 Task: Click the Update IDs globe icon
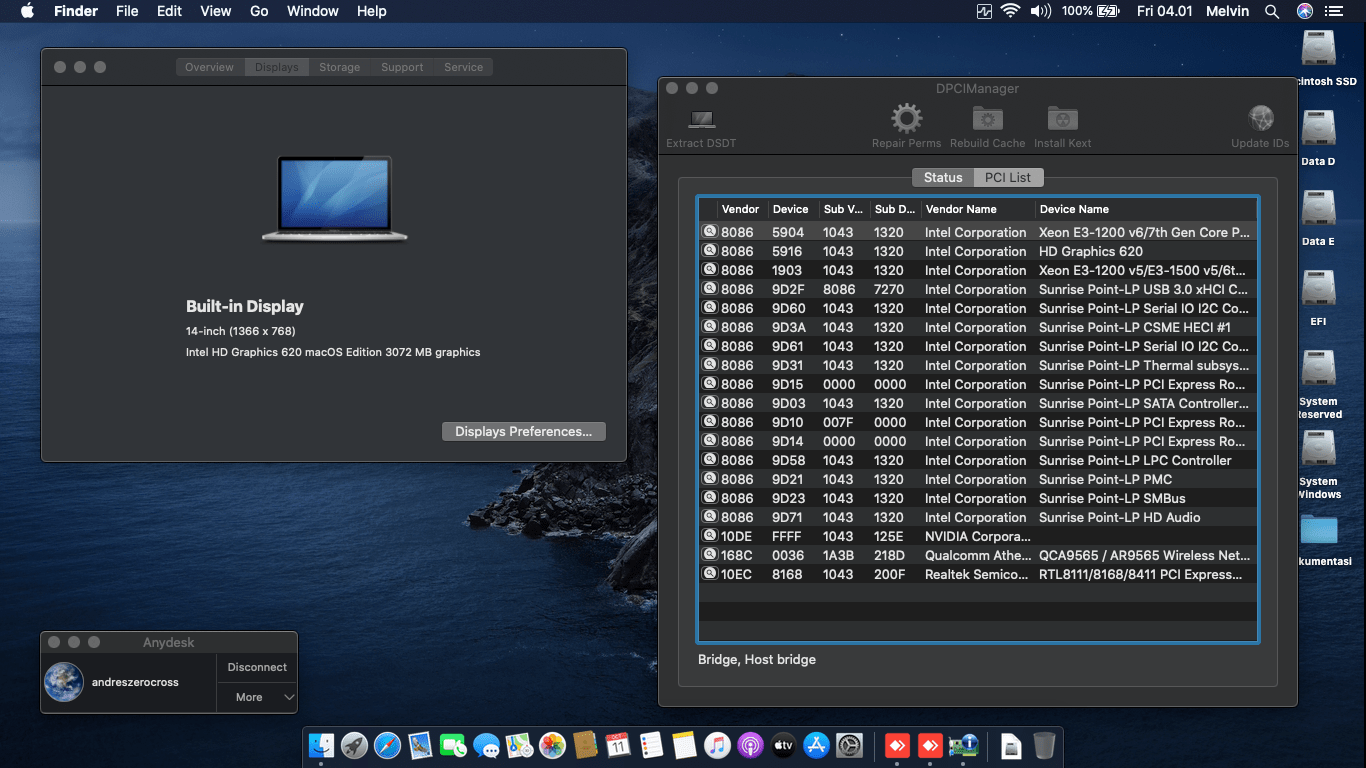point(1260,118)
